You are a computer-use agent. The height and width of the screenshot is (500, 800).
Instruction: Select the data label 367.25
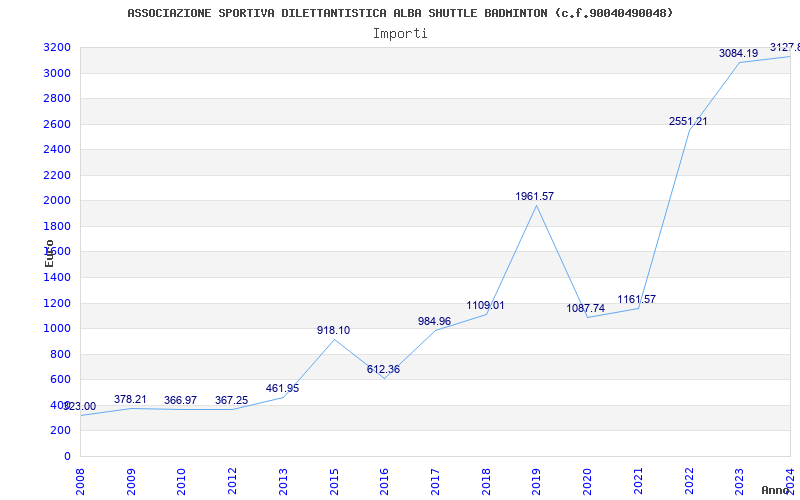click(231, 401)
